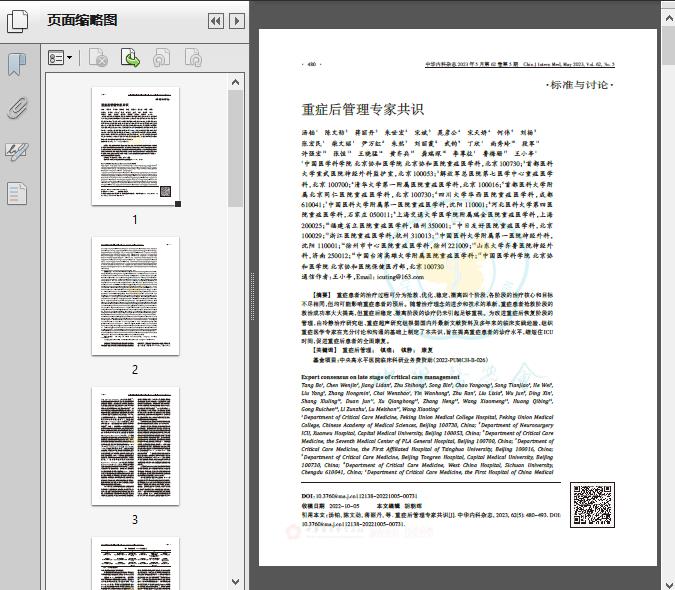Collapse thumbnails panel with double-arrow button
This screenshot has height=590, width=675.
[x=216, y=21]
